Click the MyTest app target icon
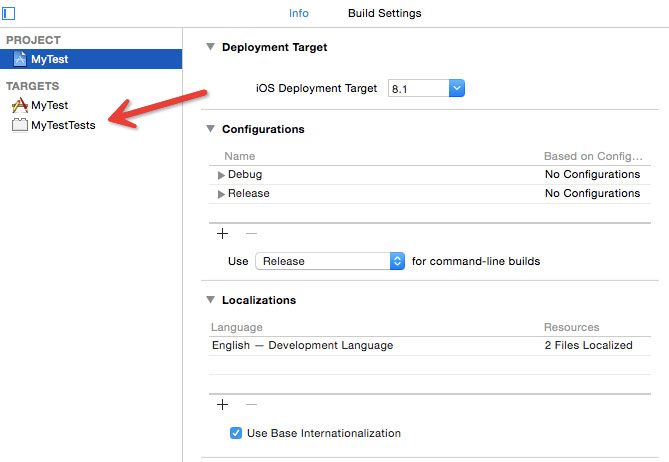The image size is (669, 462). point(18,105)
